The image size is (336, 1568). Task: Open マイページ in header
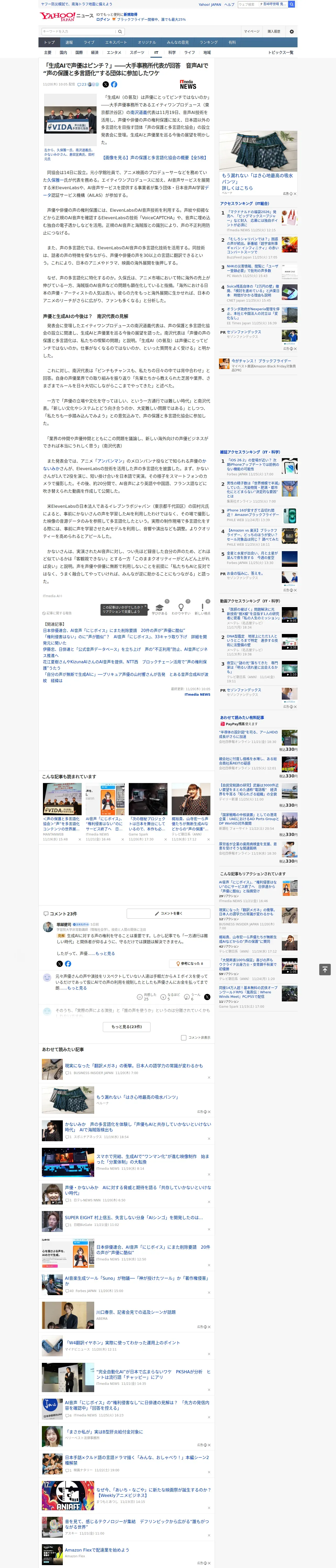252,32
